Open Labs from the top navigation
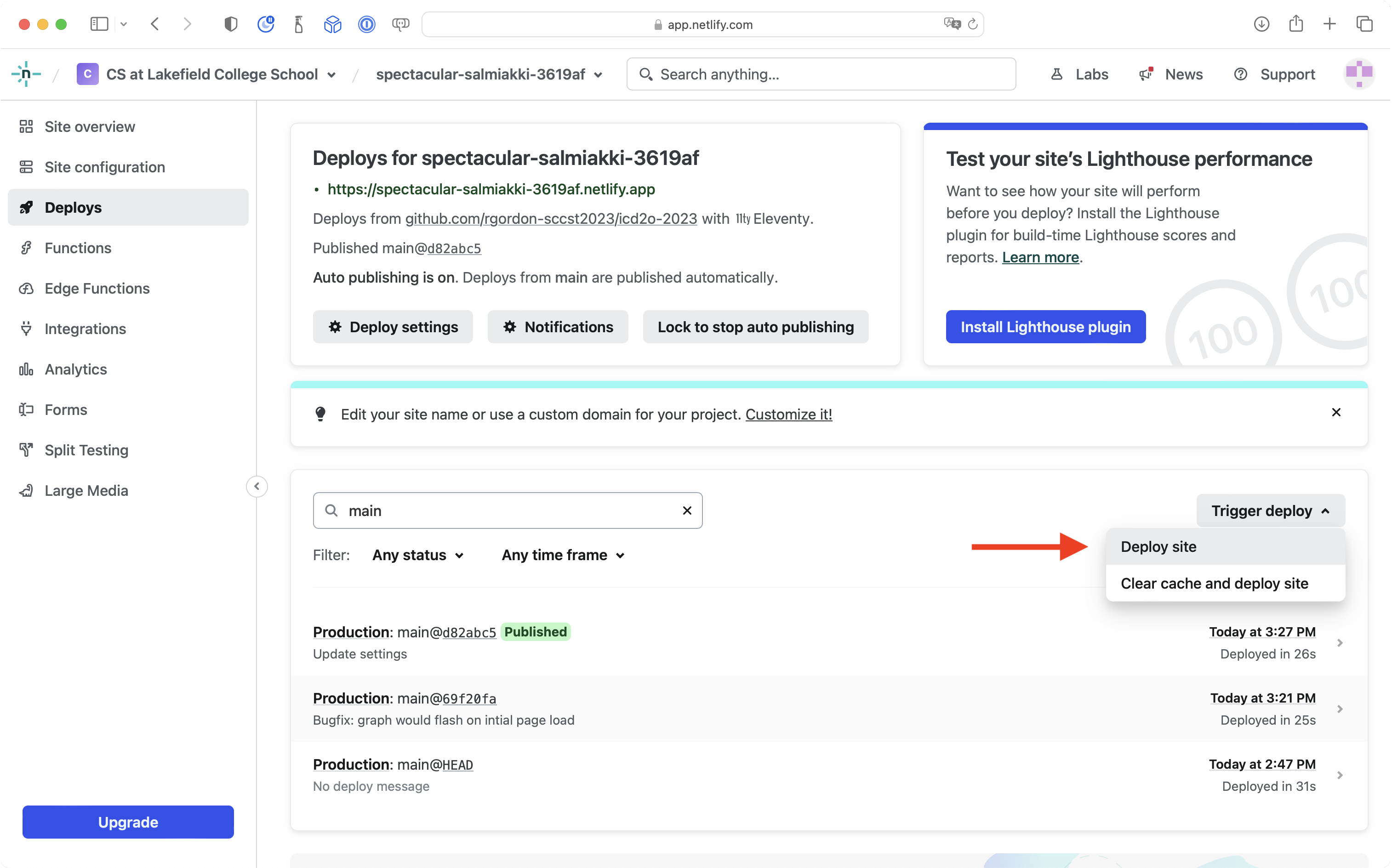 [1079, 74]
